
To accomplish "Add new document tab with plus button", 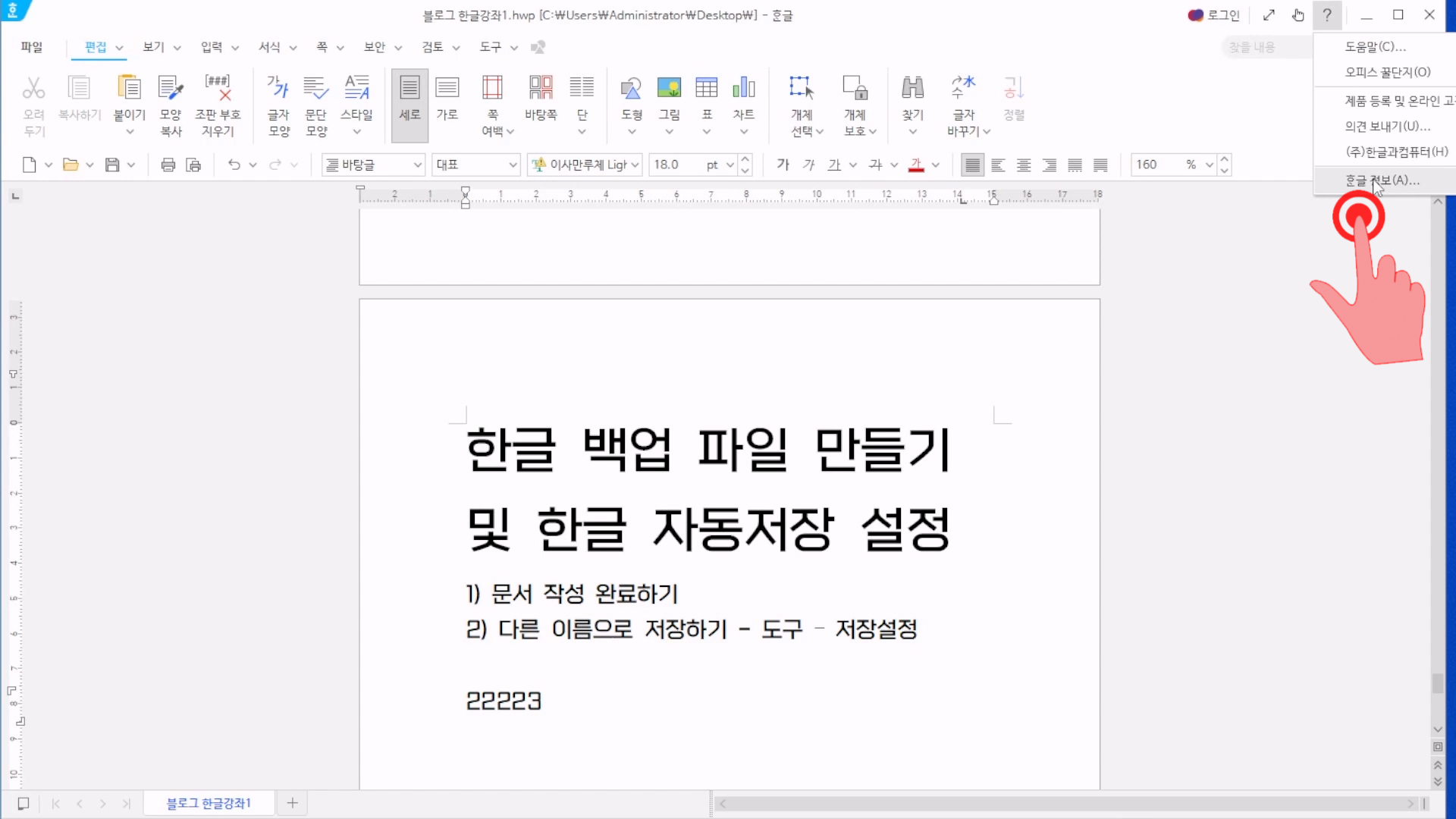I will click(292, 803).
